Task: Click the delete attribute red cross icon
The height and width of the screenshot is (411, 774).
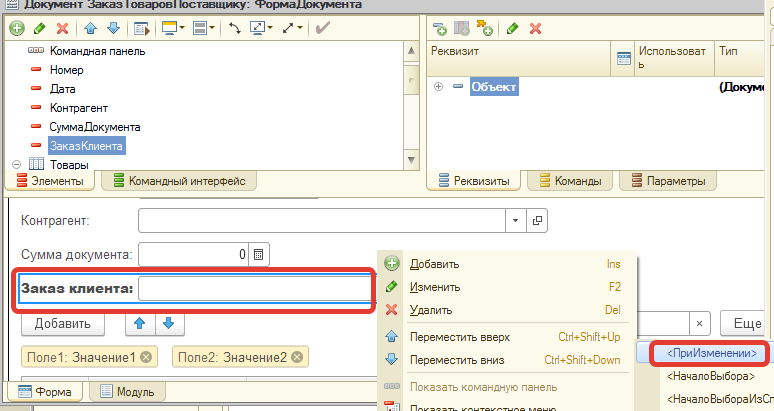Action: [x=535, y=29]
